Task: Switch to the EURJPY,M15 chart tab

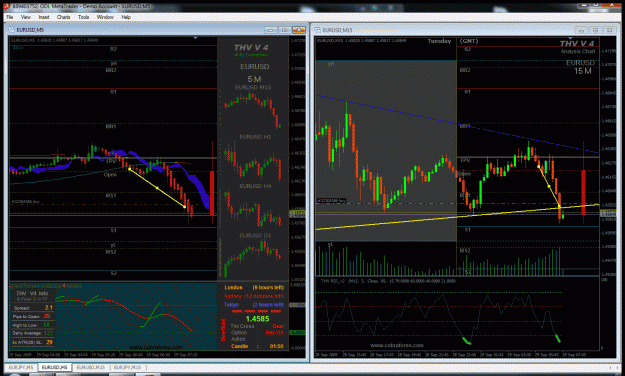Action: tap(128, 367)
